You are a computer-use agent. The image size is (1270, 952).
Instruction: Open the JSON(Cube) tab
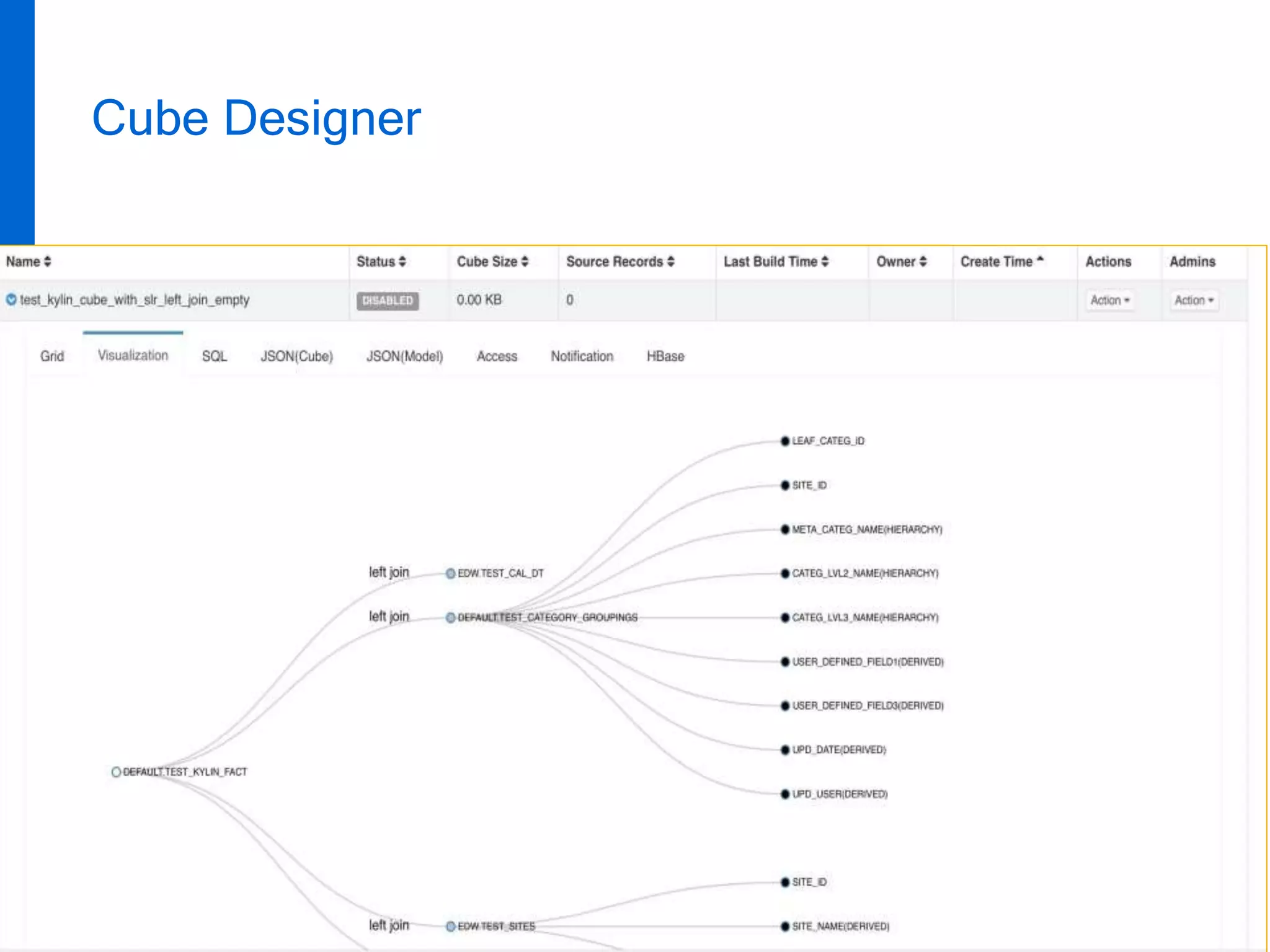[x=296, y=356]
